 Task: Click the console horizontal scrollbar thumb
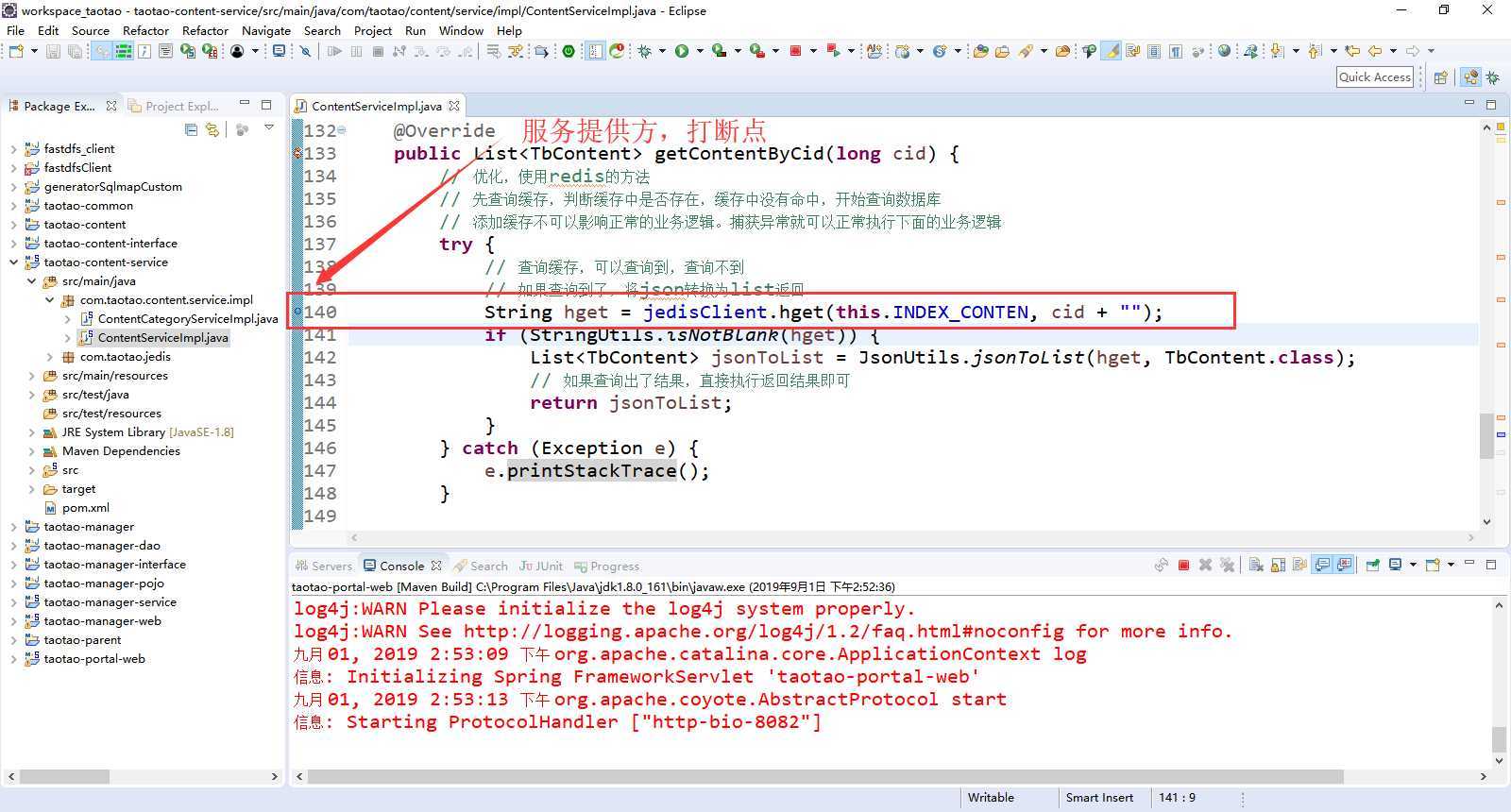(x=825, y=776)
